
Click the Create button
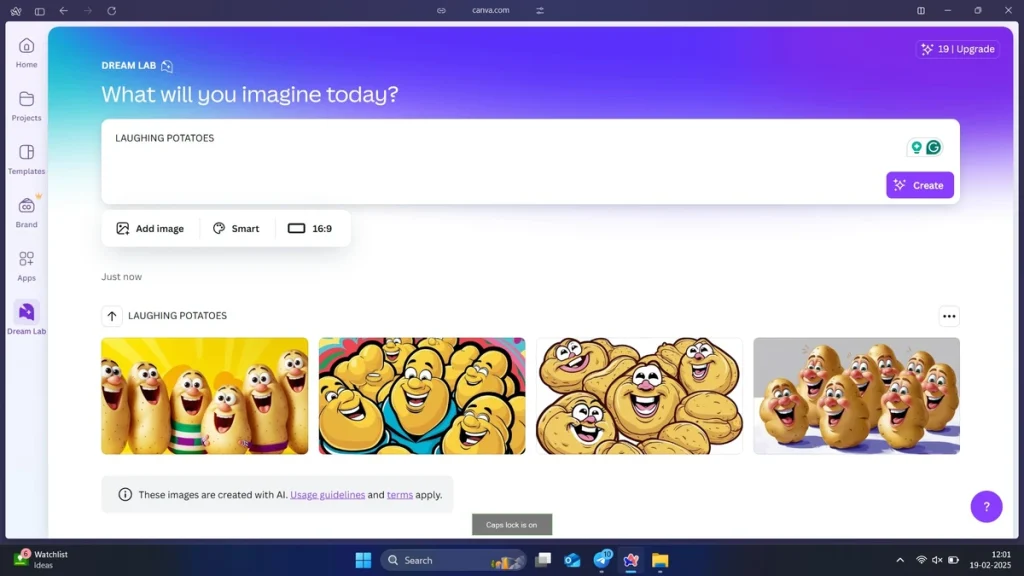[x=920, y=185]
